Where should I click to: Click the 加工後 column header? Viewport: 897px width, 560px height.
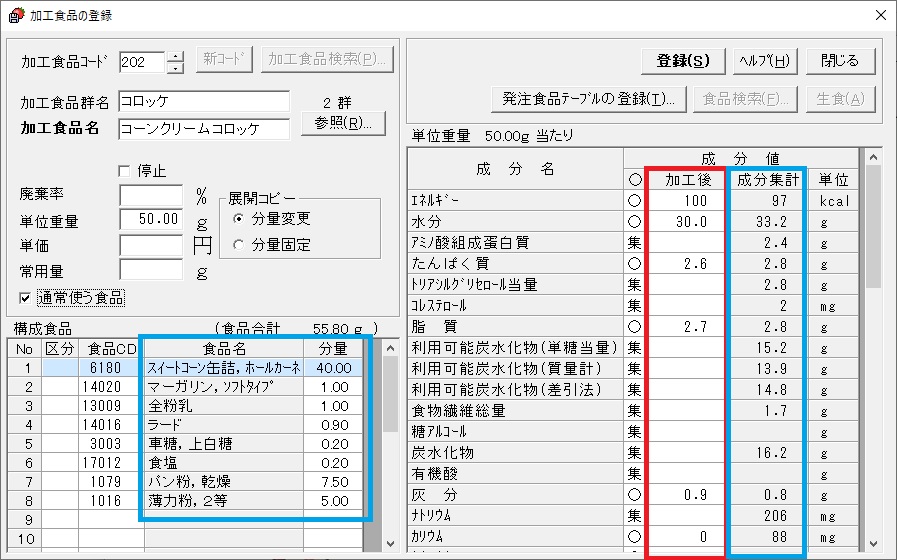point(687,180)
